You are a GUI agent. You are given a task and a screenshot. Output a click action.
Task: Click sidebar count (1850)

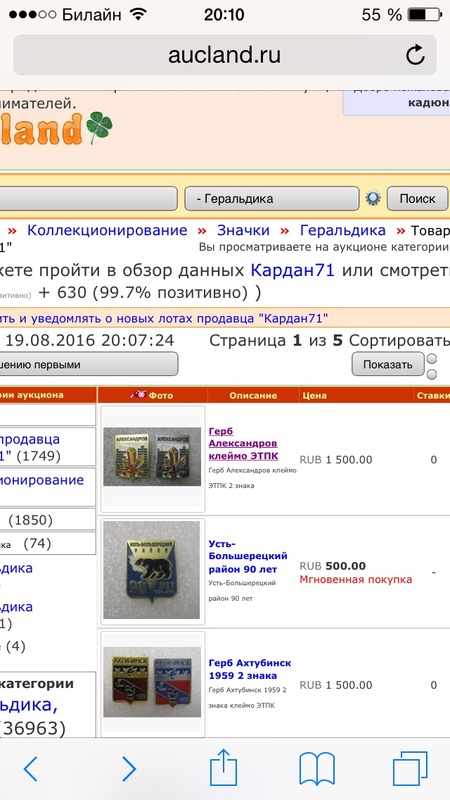coord(30,520)
